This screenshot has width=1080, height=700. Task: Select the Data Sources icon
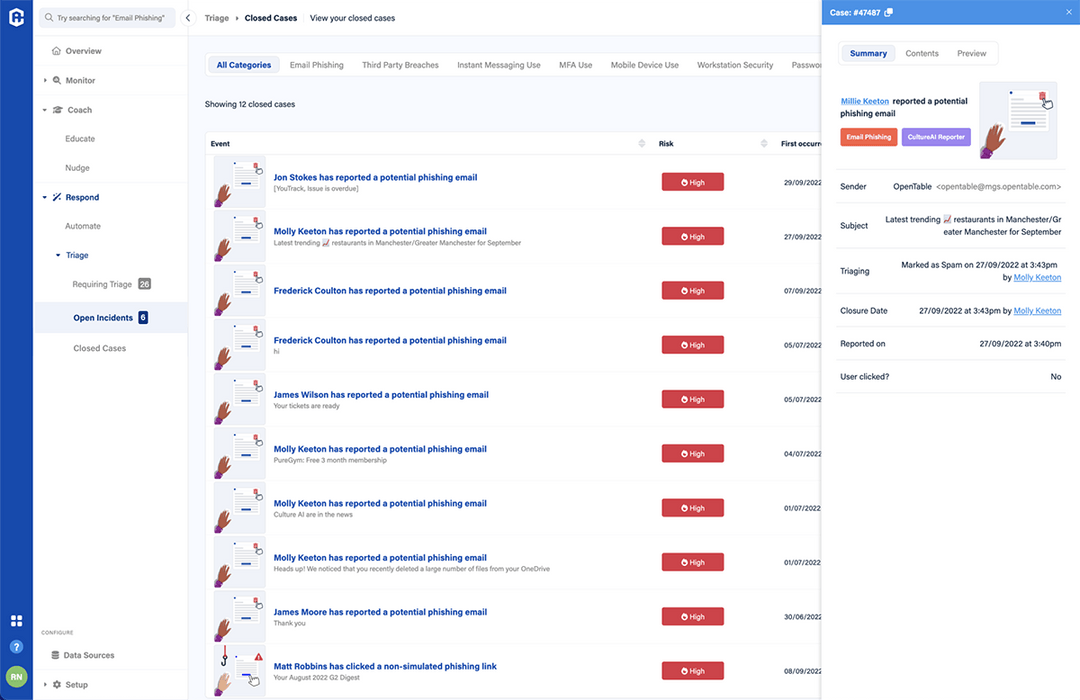tap(57, 655)
